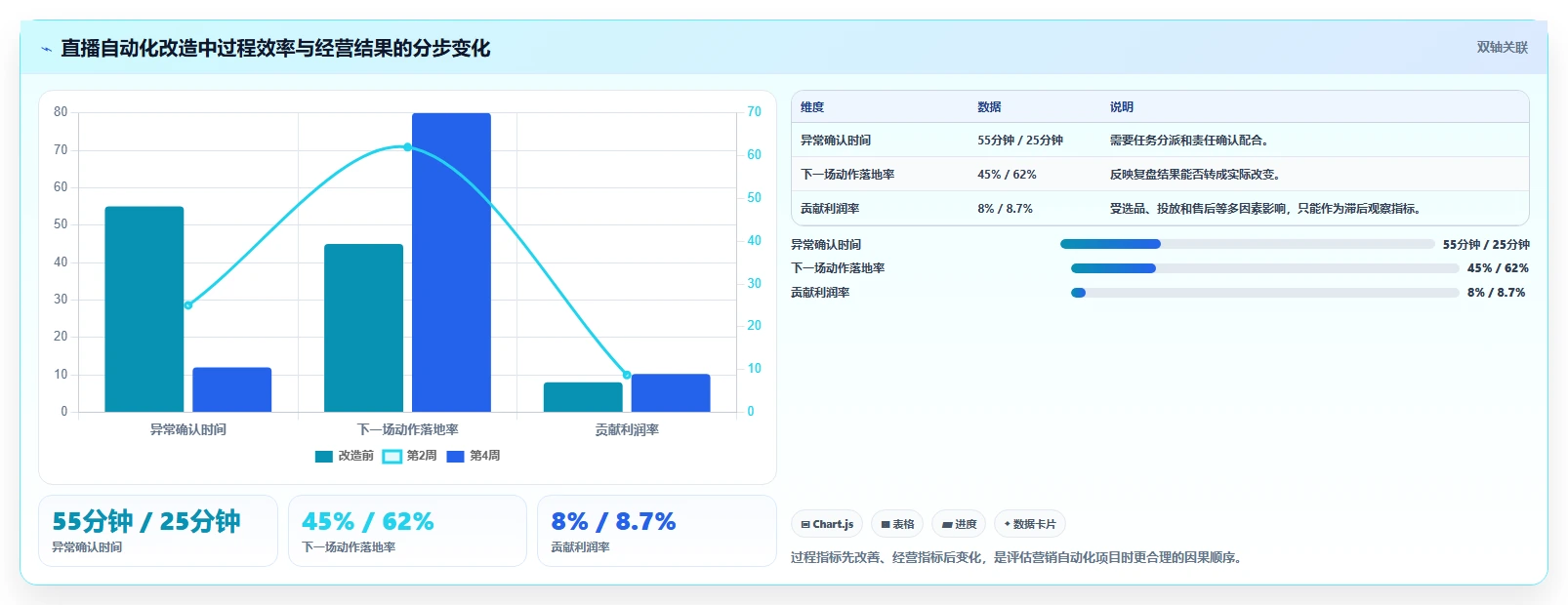This screenshot has width=1568, height=605.
Task: Click the 改造前 bar for 贡献利润率
Action: tap(583, 397)
